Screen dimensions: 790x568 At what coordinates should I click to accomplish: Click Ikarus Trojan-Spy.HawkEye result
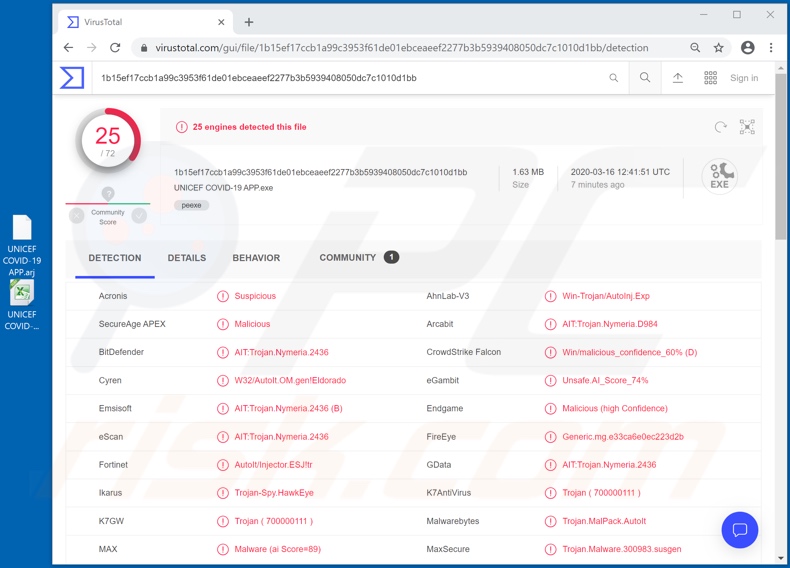pyautogui.click(x=274, y=493)
